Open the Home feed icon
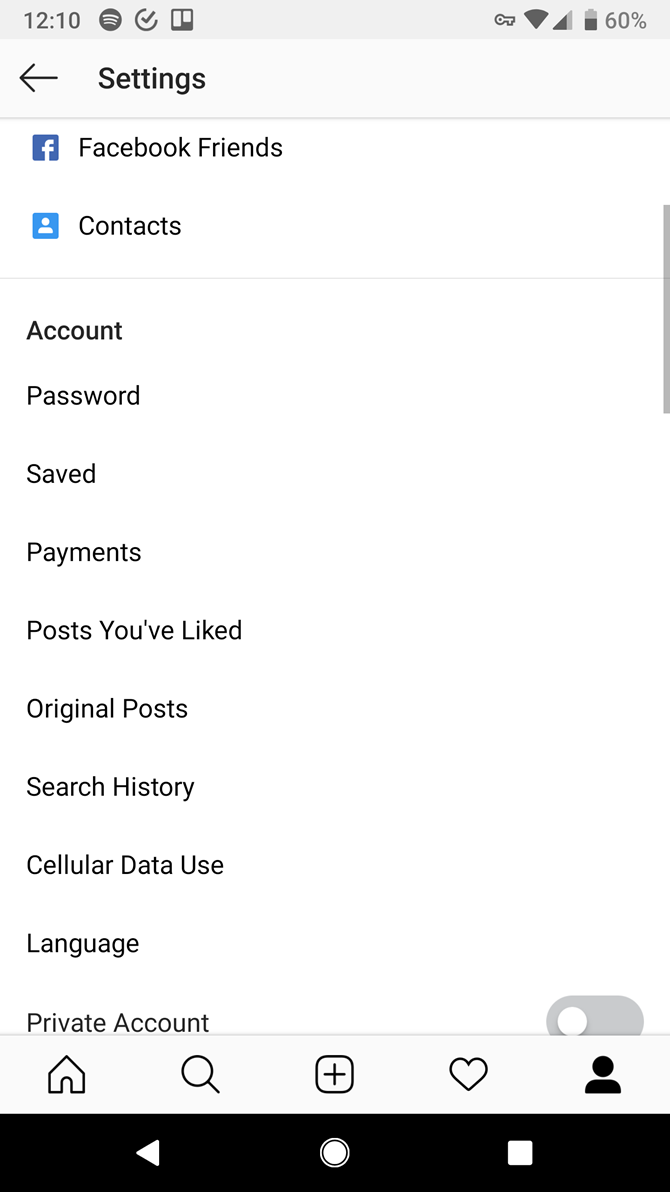 67,1075
